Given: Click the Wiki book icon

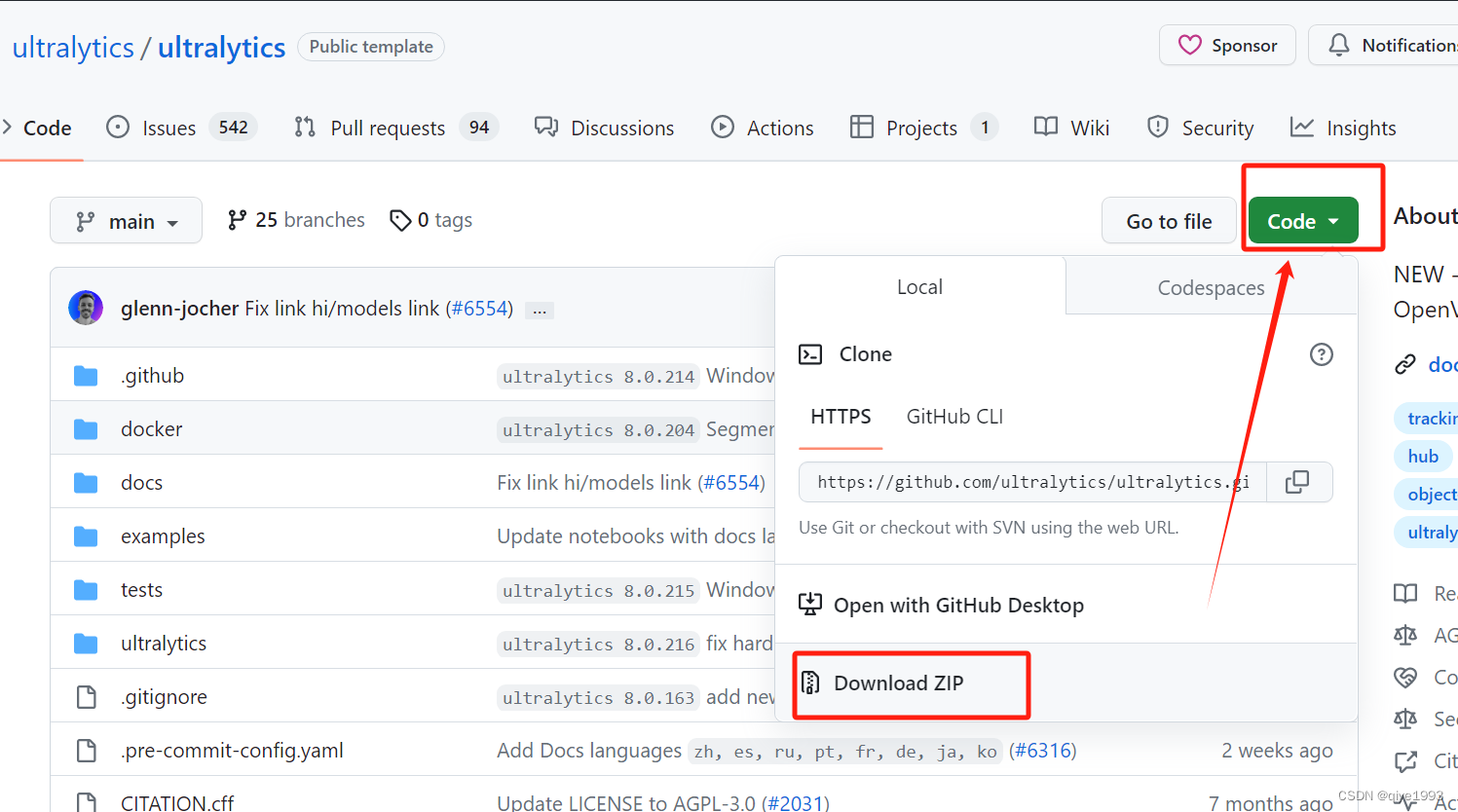Looking at the screenshot, I should click(1046, 127).
